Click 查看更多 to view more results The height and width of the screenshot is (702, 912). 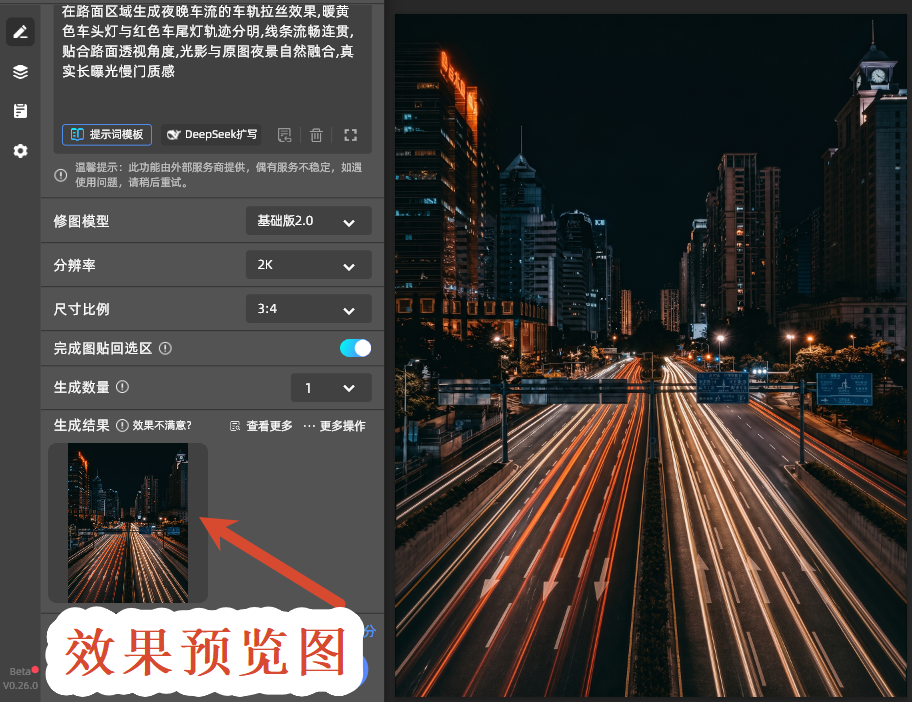click(261, 426)
